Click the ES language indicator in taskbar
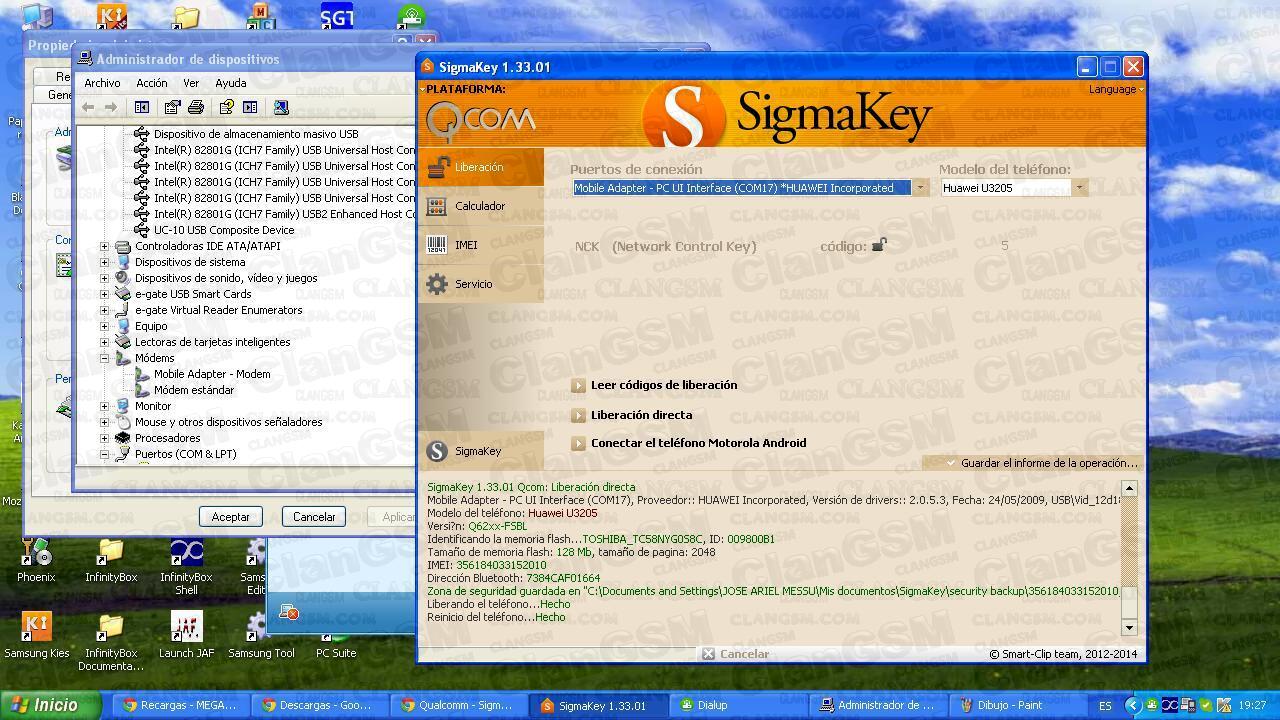The height and width of the screenshot is (720, 1280). 1105,706
